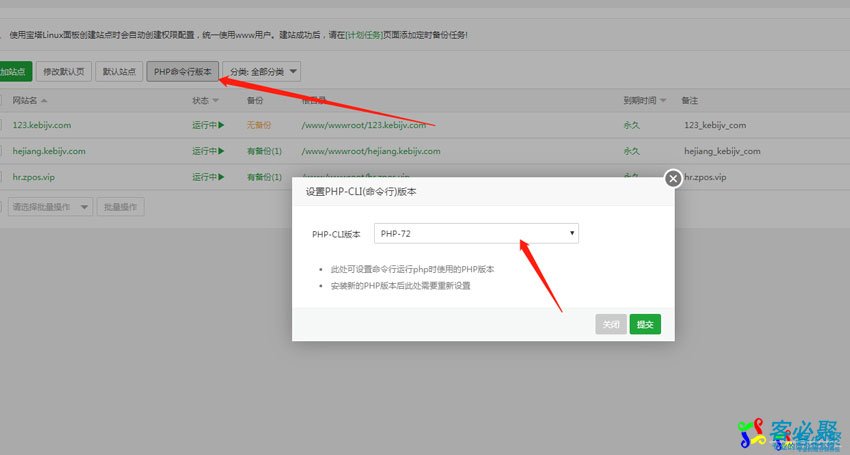Screen dimensions: 850x455
Task: Expand the 分类: 全部分类 category filter
Action: (x=262, y=72)
